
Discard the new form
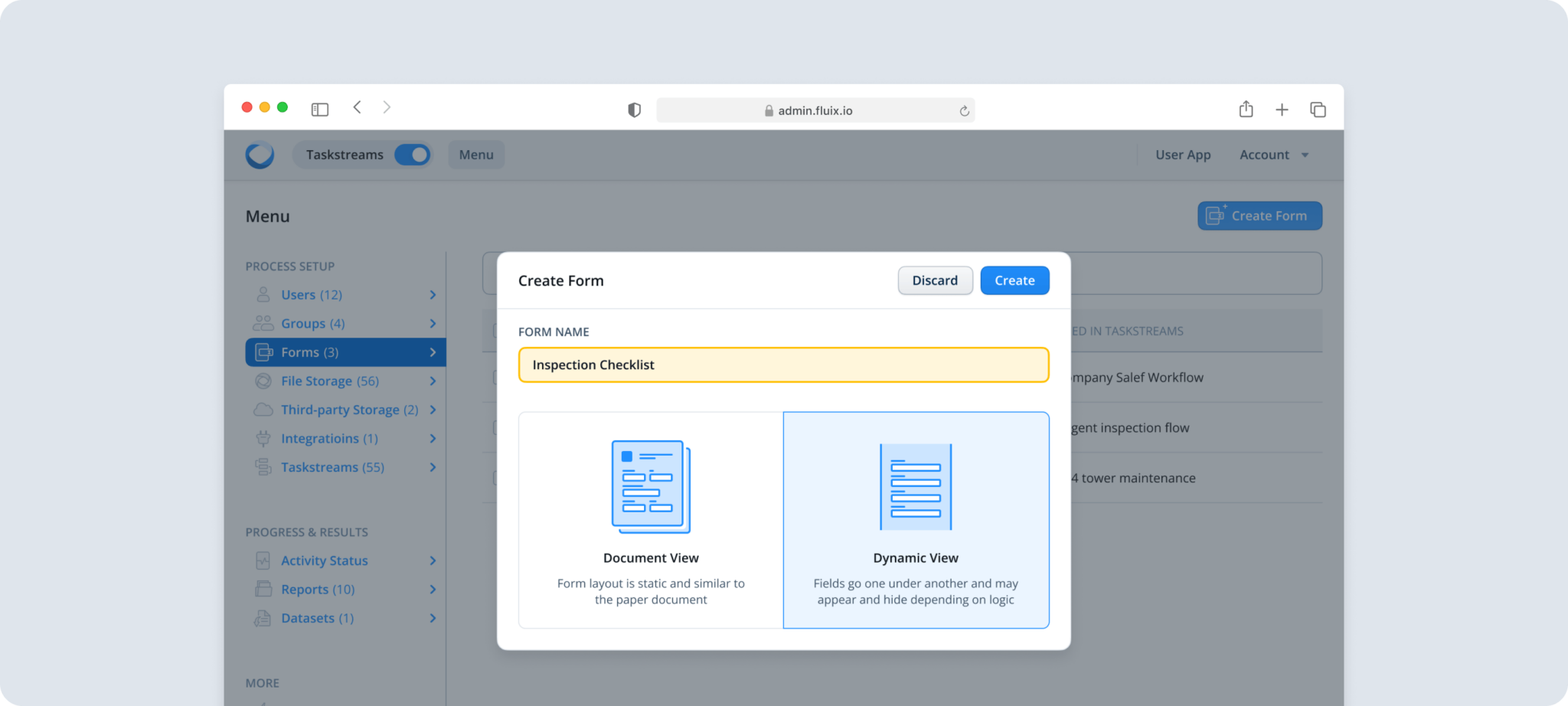coord(935,280)
